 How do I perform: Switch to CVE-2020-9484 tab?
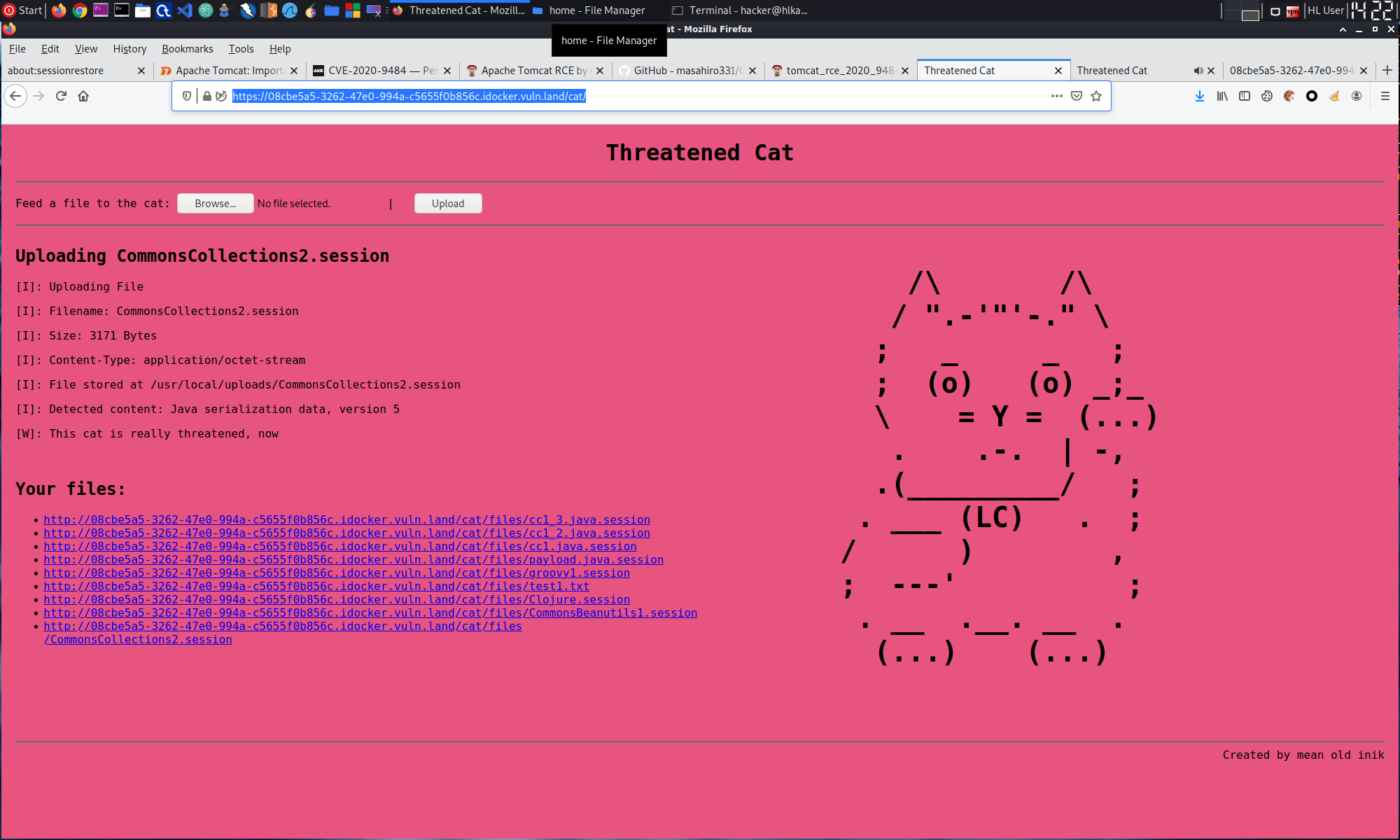click(381, 71)
